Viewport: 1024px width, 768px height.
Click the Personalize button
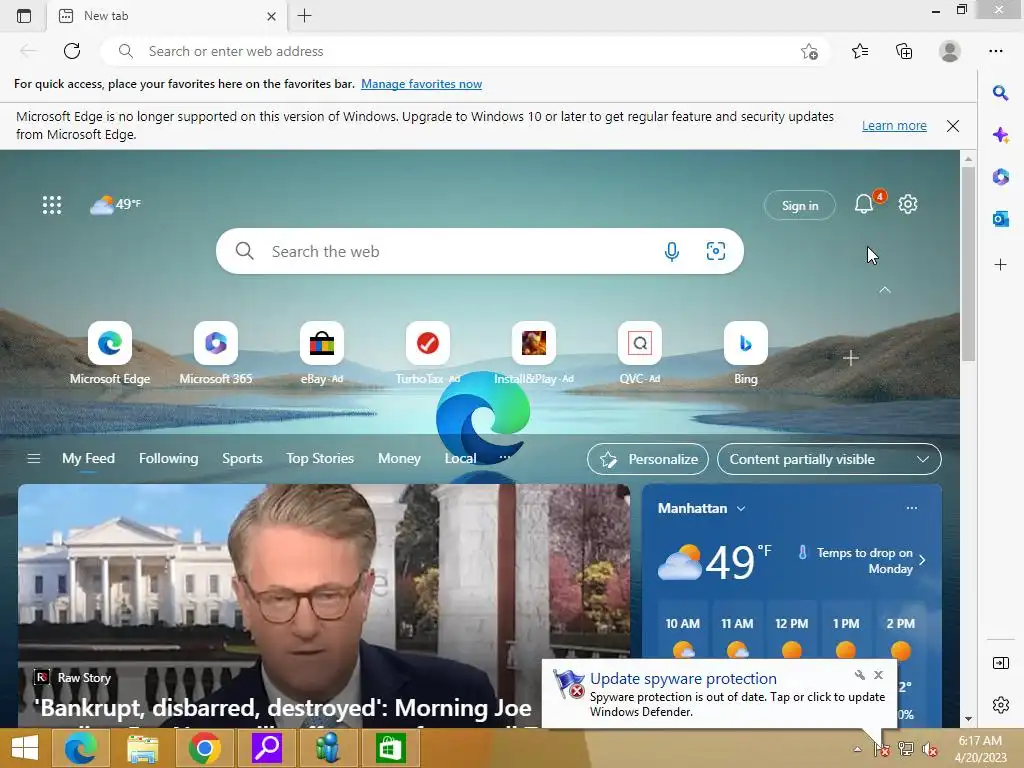coord(648,459)
